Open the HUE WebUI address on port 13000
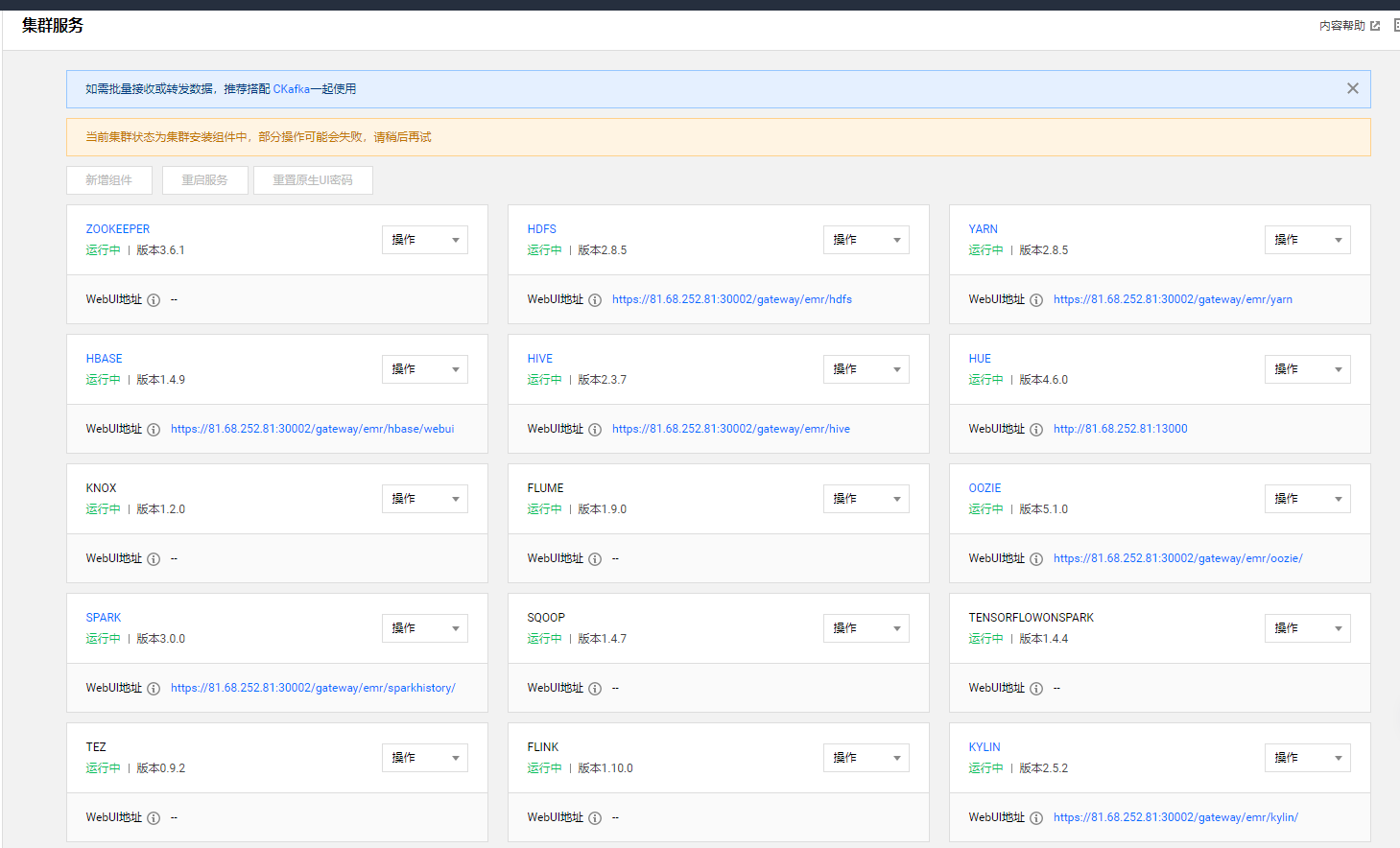Screen dimensions: 1400x848 1121,429
